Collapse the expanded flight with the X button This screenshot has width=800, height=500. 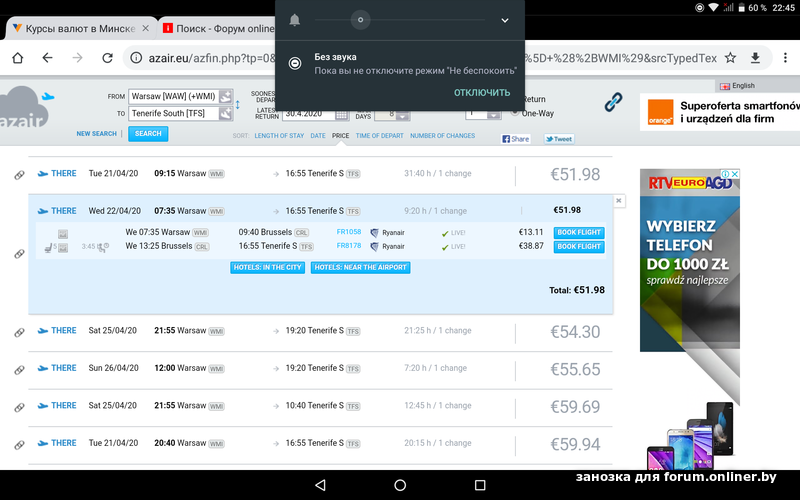tap(618, 201)
